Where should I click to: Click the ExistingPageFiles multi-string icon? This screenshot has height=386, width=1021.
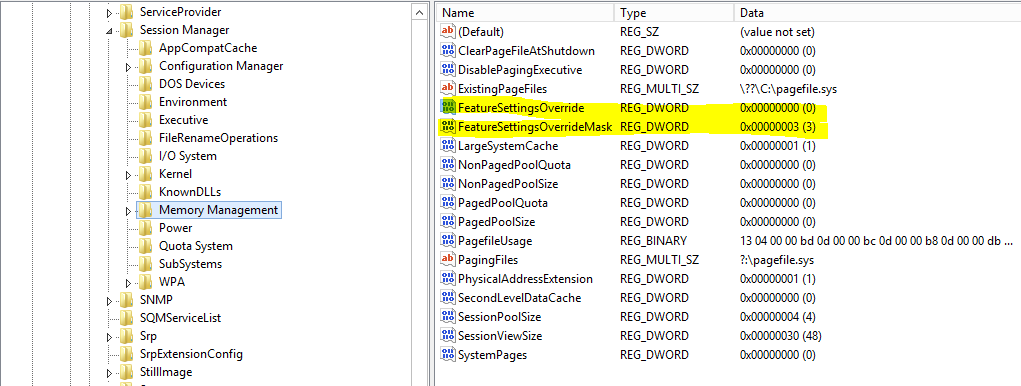tap(448, 89)
